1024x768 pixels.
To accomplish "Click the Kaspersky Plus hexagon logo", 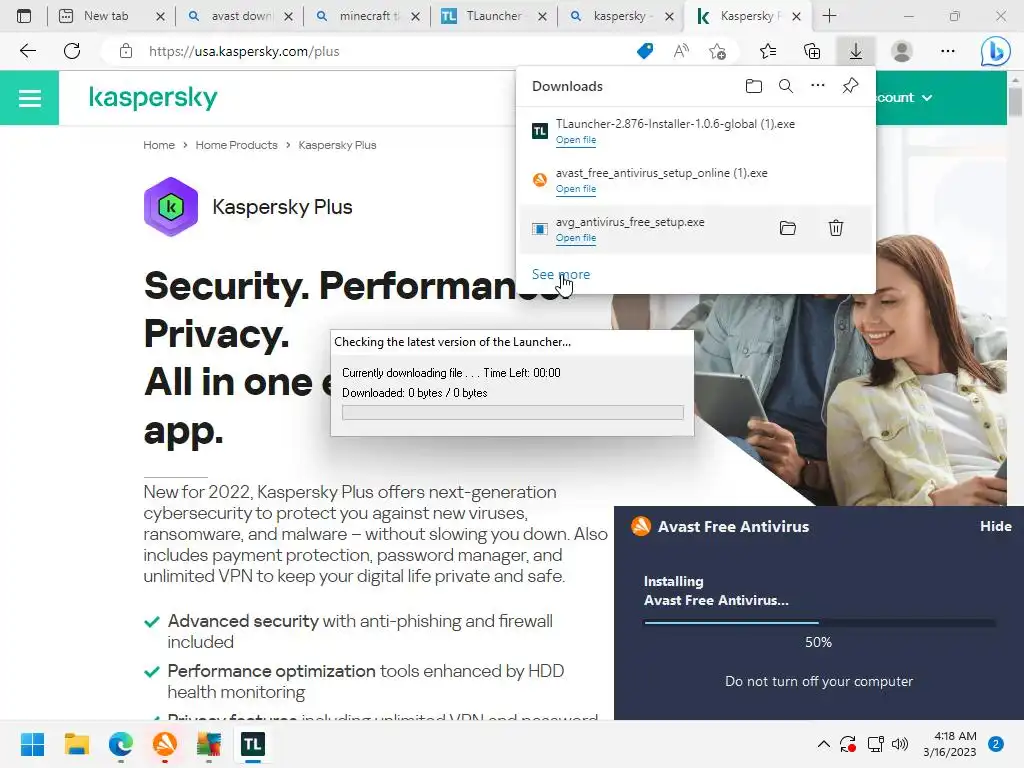I will click(x=170, y=207).
